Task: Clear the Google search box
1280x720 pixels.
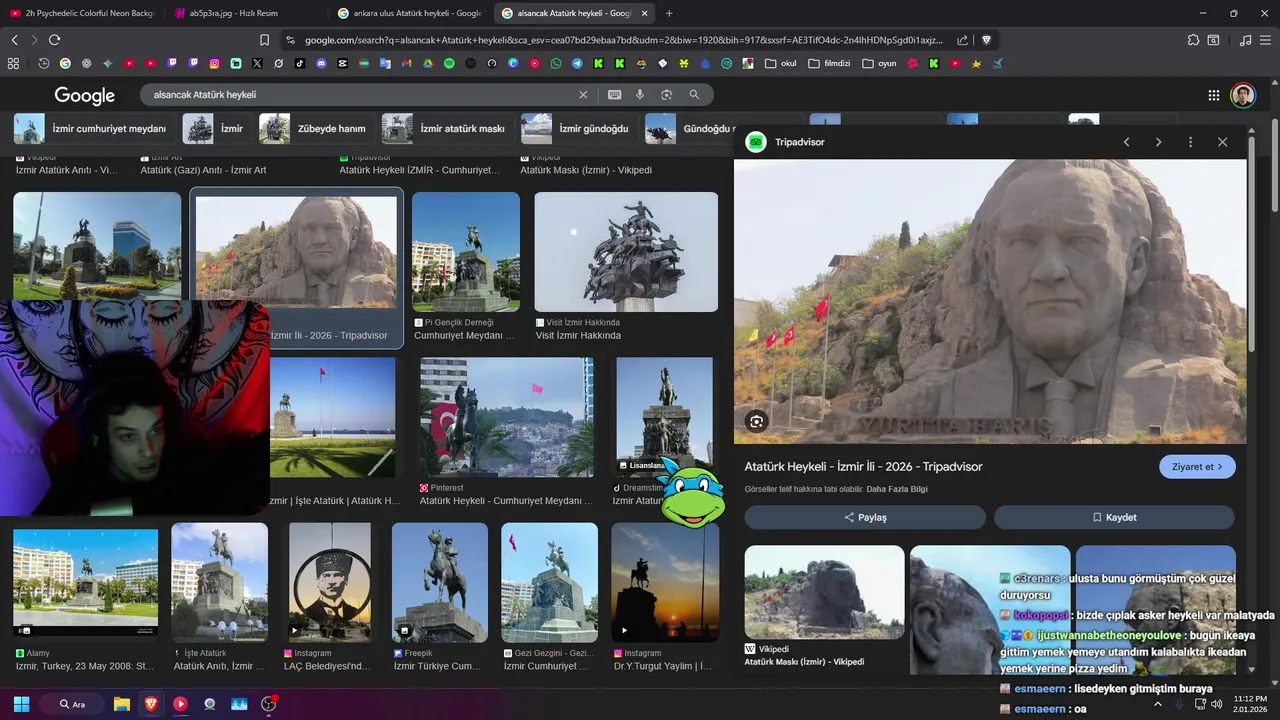Action: tap(583, 95)
